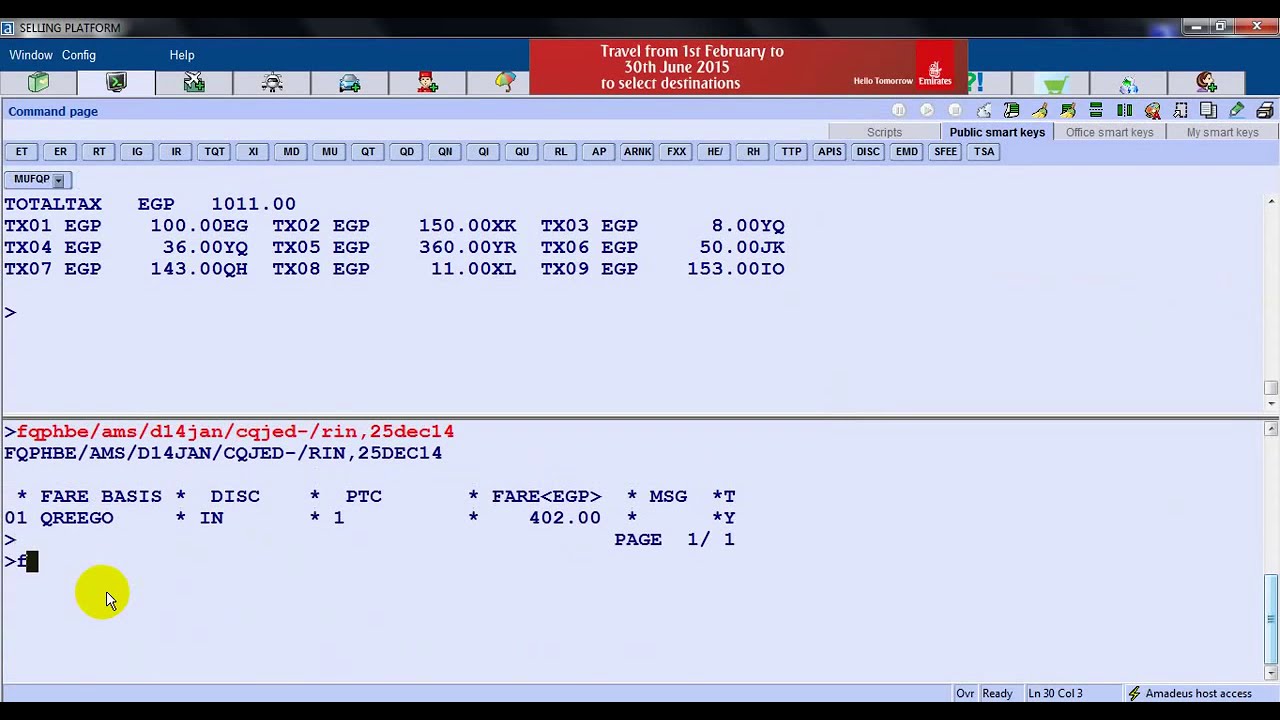Click the split horizontally green bars icon

[x=1096, y=111]
